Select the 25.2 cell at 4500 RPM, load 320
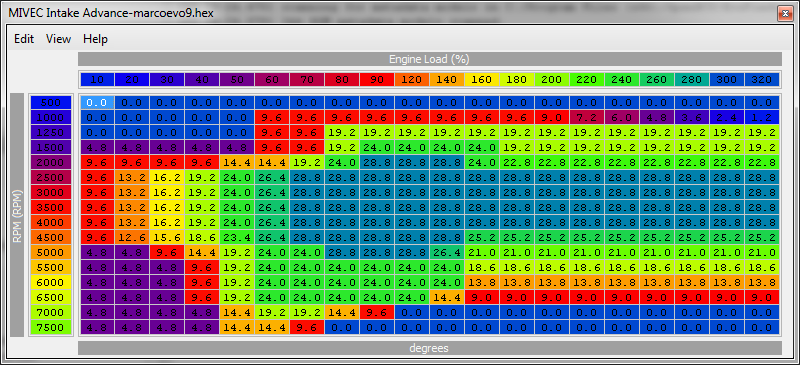This screenshot has height=367, width=802. pyautogui.click(x=762, y=238)
